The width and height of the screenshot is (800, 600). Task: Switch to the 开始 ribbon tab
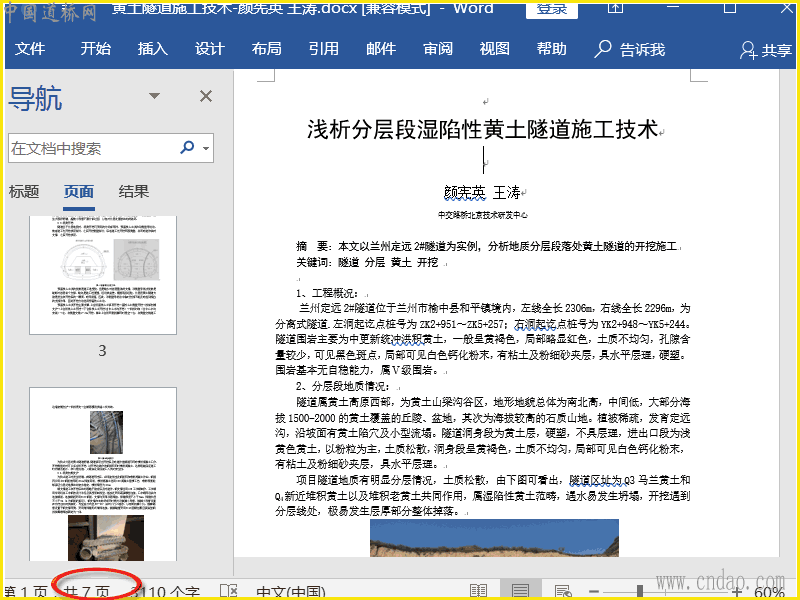(x=95, y=49)
